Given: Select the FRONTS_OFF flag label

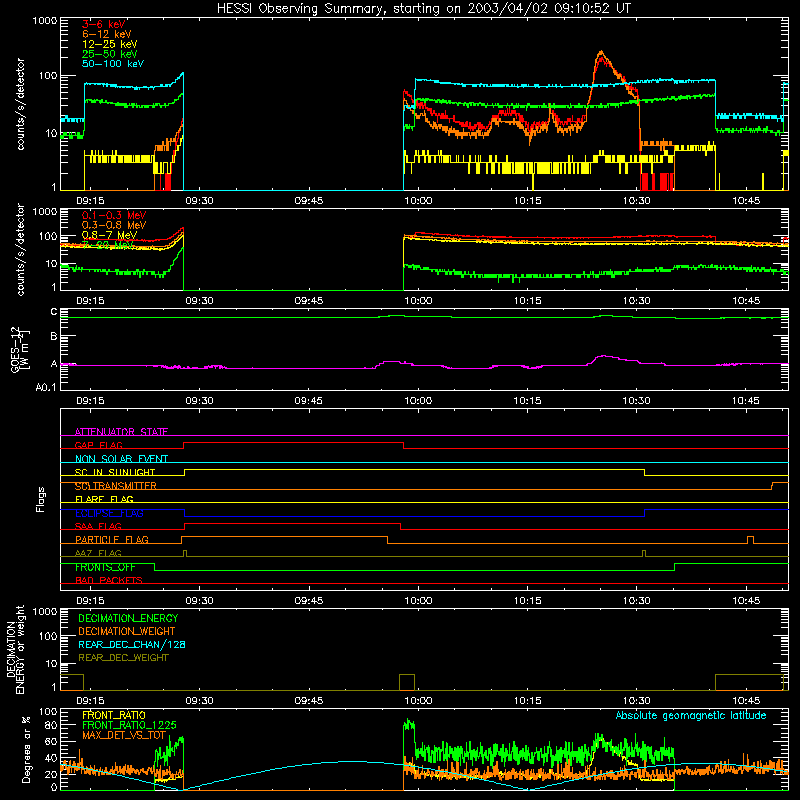Looking at the screenshot, I should tap(105, 567).
